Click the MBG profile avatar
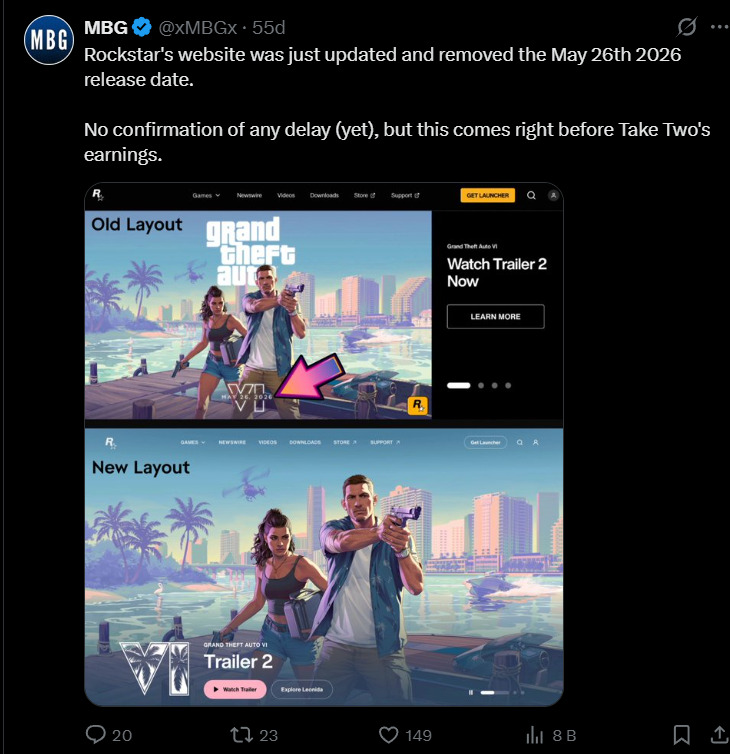This screenshot has height=754, width=730. tap(48, 40)
